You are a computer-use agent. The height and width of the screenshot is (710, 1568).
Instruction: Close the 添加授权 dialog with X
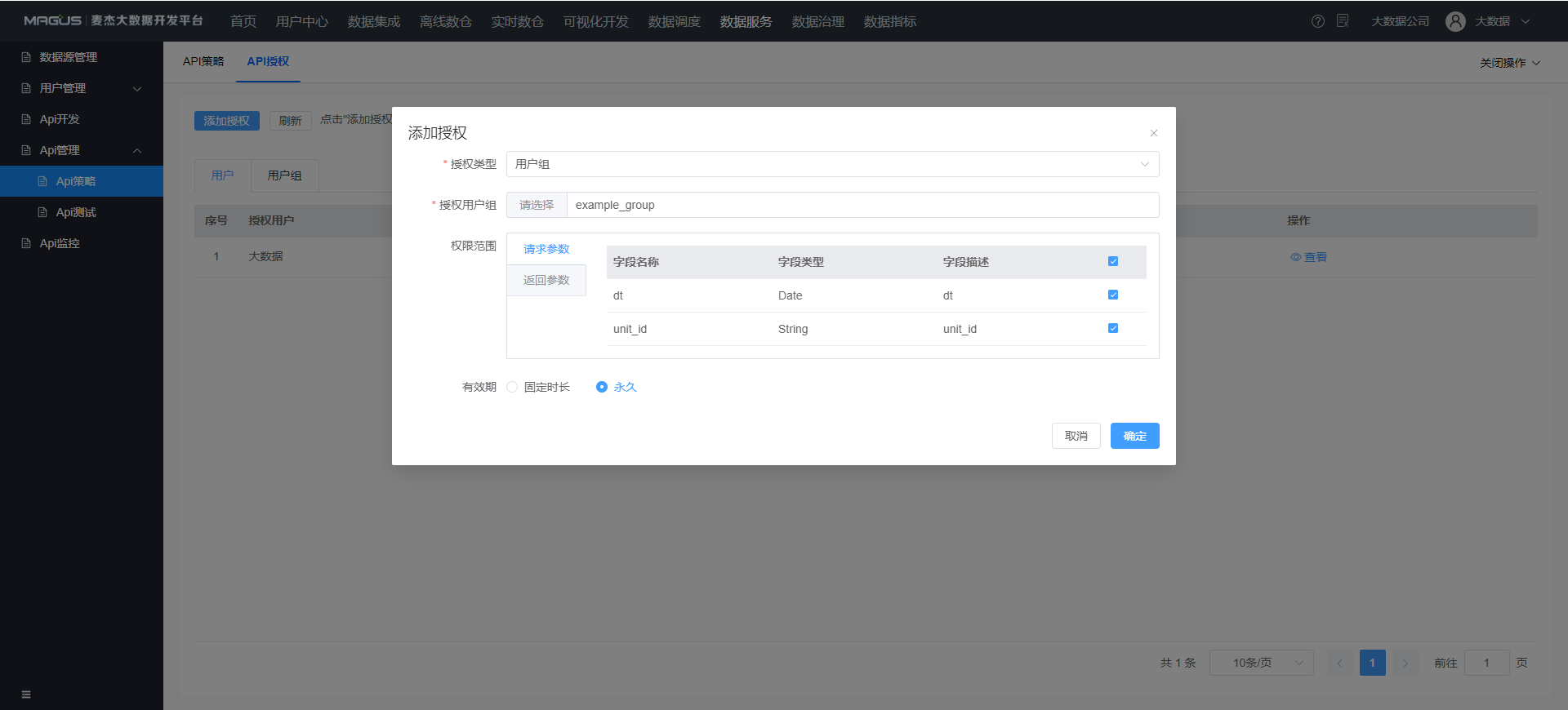pos(1154,133)
